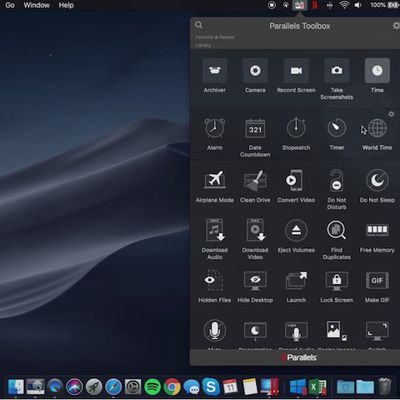Launch Siri from the Dock

(x=74, y=387)
